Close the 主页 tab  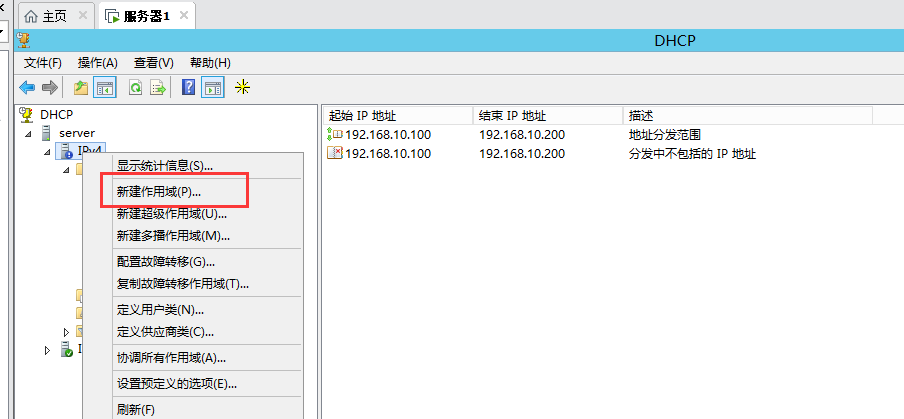click(x=82, y=16)
